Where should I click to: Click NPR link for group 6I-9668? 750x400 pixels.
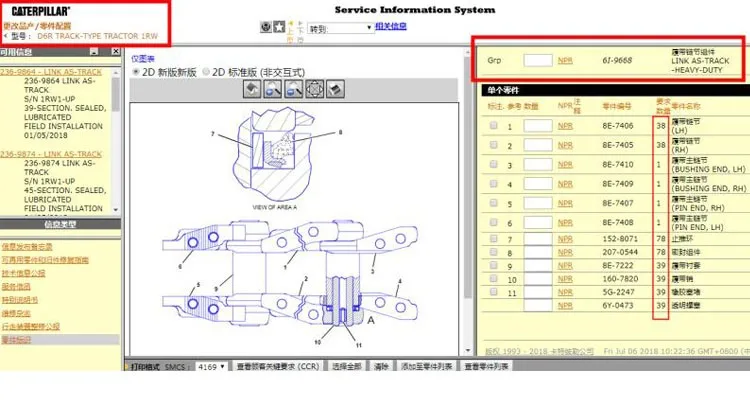(x=565, y=61)
